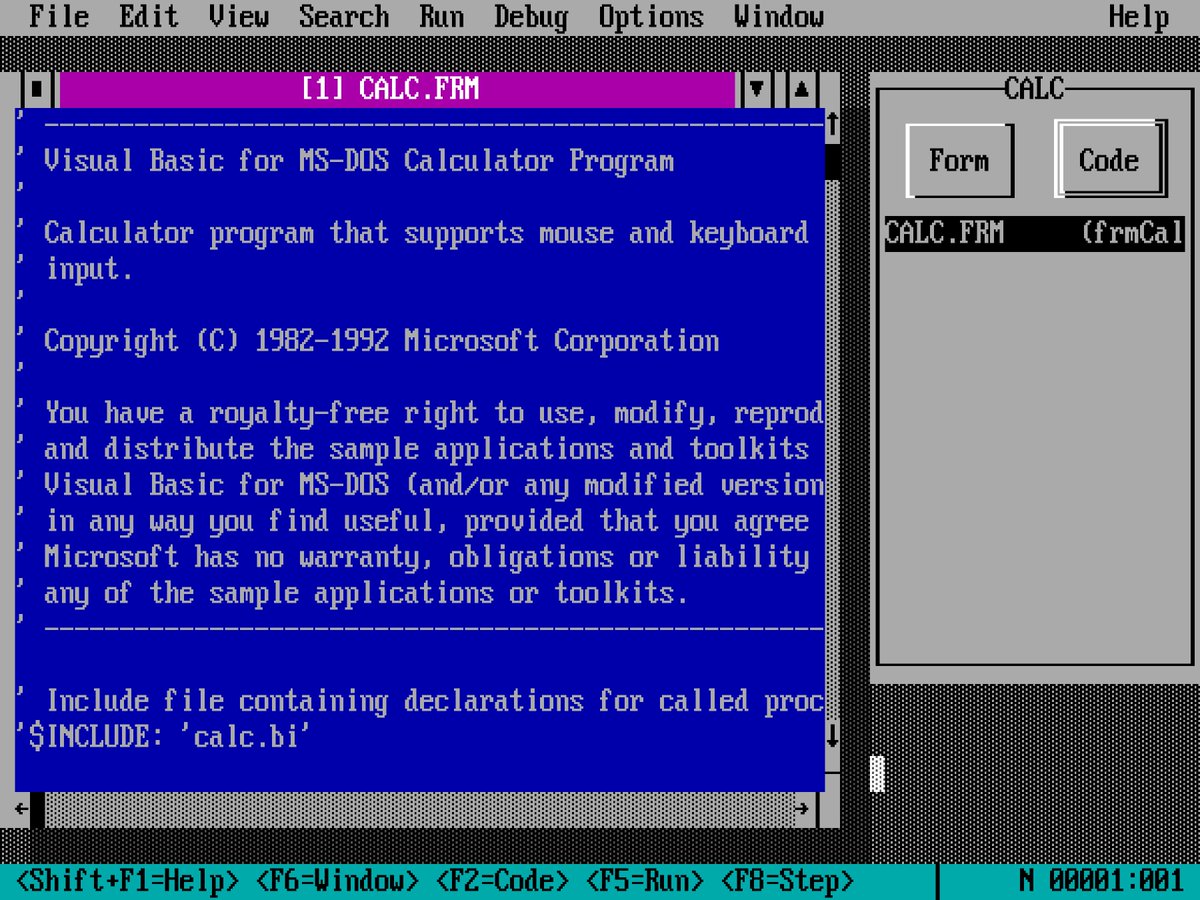This screenshot has height=900, width=1200.
Task: Minimize the CALC.FRM code window with the down-triangle
Action: (757, 89)
